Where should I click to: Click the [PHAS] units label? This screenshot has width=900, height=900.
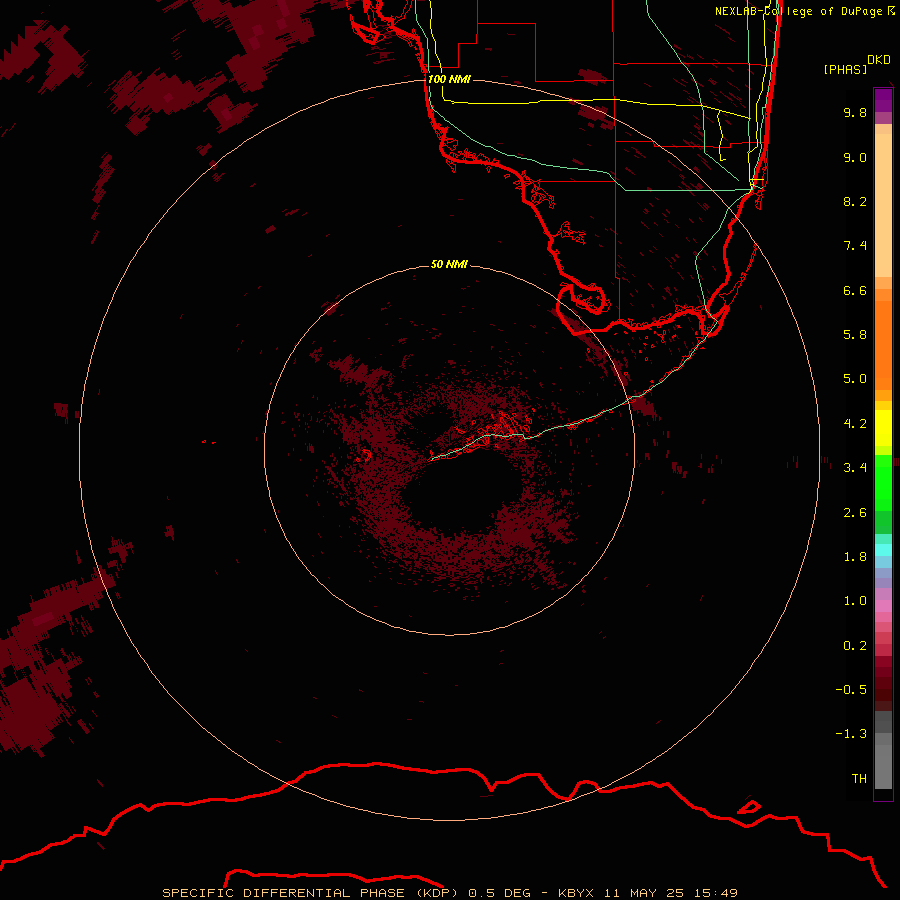845,69
